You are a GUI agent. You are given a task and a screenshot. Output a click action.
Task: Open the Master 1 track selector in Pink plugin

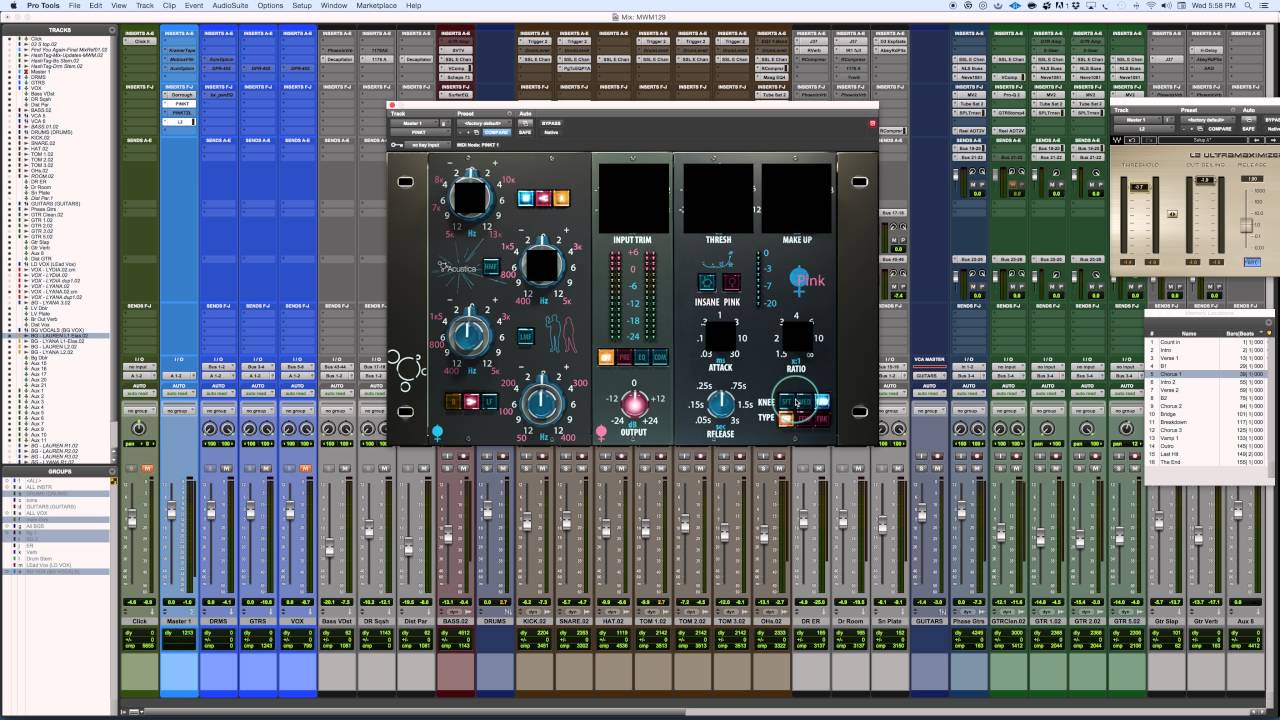coord(415,123)
